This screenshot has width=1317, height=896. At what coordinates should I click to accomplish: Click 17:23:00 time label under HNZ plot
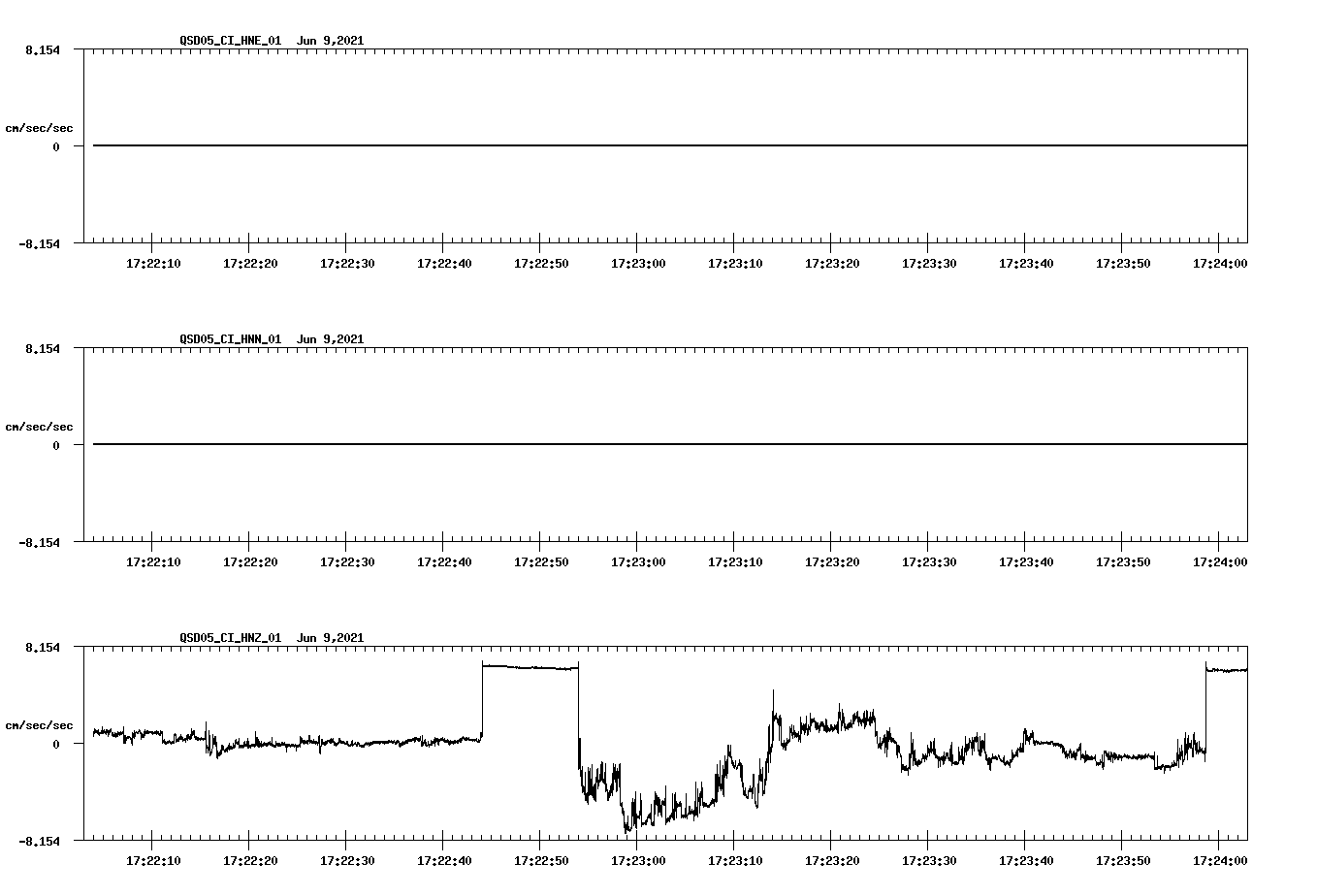pyautogui.click(x=638, y=860)
